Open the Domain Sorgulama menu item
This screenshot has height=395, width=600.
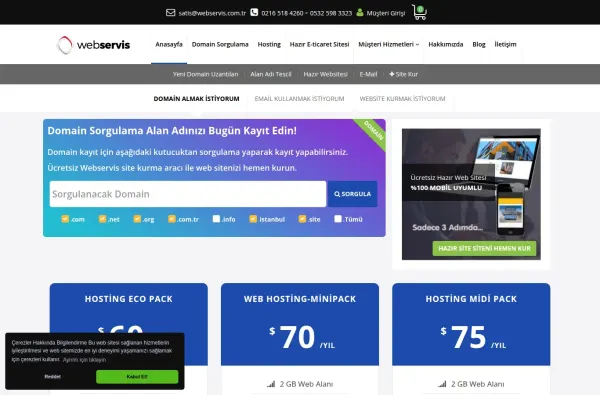220,44
